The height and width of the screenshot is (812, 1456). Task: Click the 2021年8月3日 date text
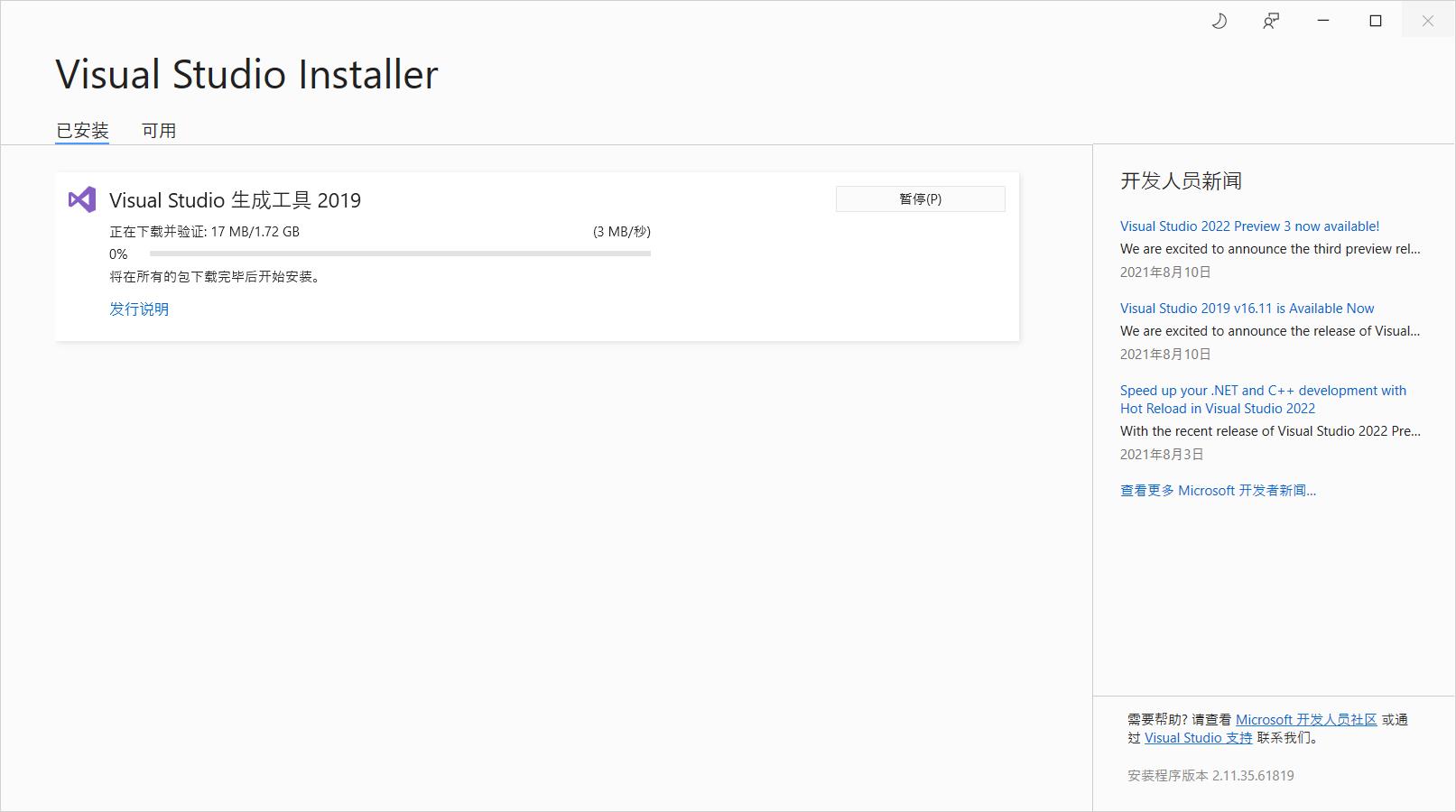click(x=1162, y=455)
